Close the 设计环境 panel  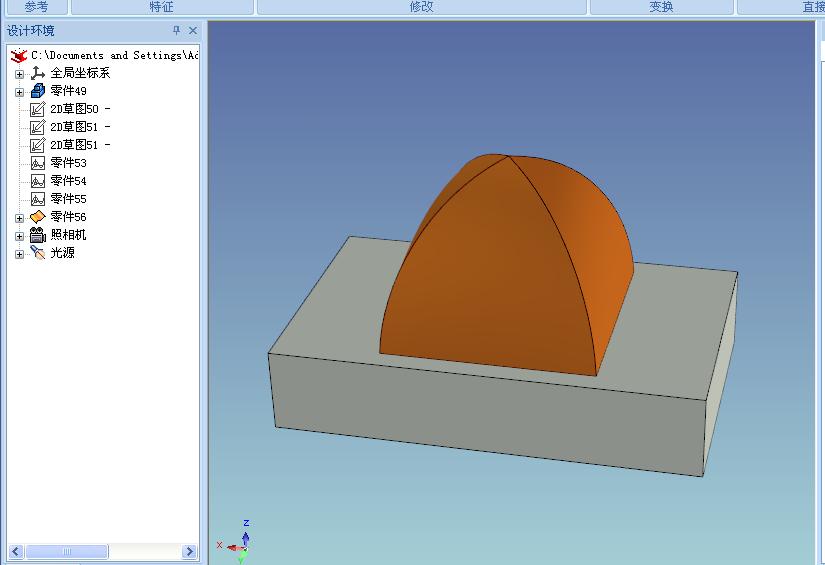click(193, 31)
